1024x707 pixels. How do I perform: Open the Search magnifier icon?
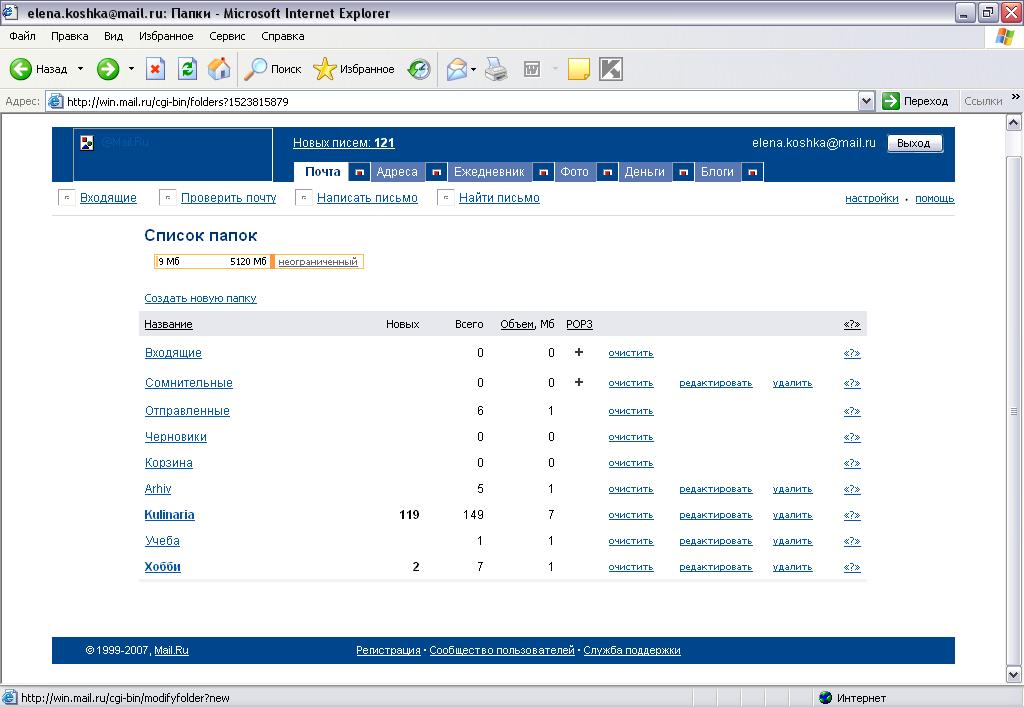[x=255, y=69]
